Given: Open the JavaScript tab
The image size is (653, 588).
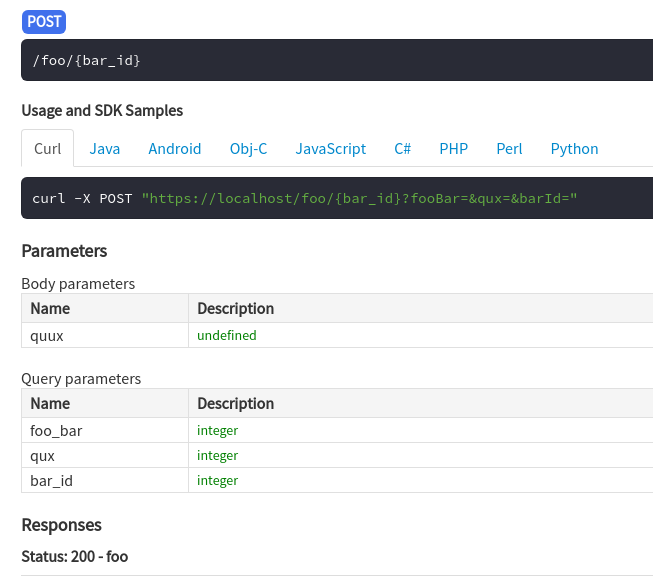Looking at the screenshot, I should point(330,149).
